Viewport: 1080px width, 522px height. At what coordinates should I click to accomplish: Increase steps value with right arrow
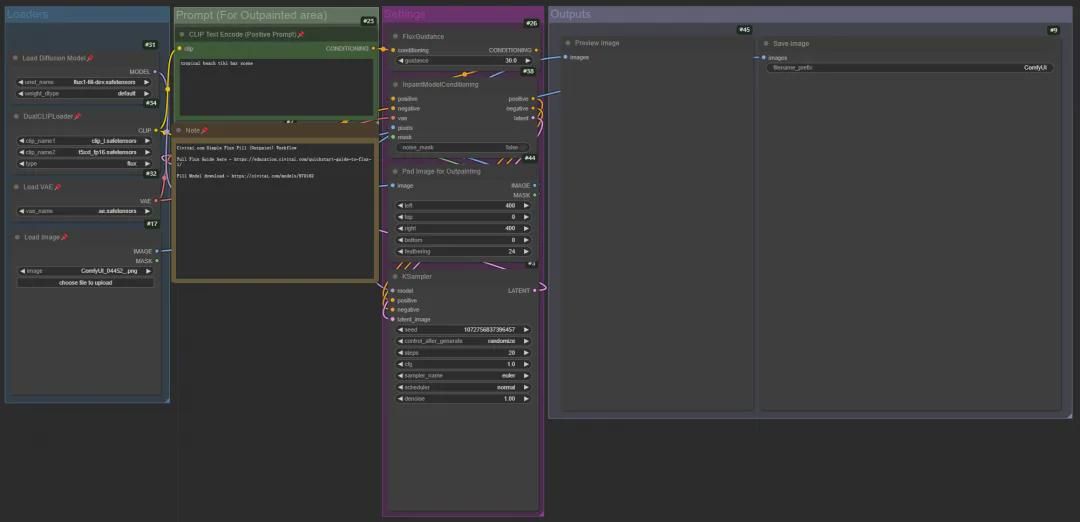pyautogui.click(x=527, y=353)
